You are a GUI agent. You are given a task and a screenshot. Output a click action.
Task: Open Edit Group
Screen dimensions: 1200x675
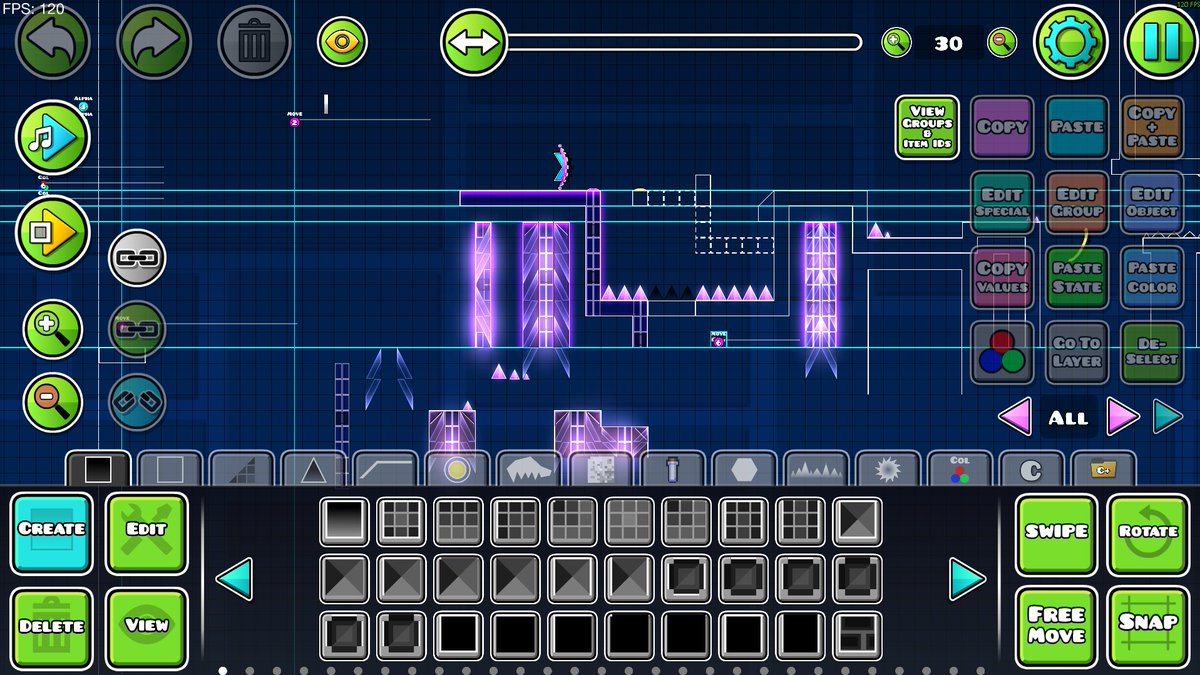pyautogui.click(x=1077, y=202)
